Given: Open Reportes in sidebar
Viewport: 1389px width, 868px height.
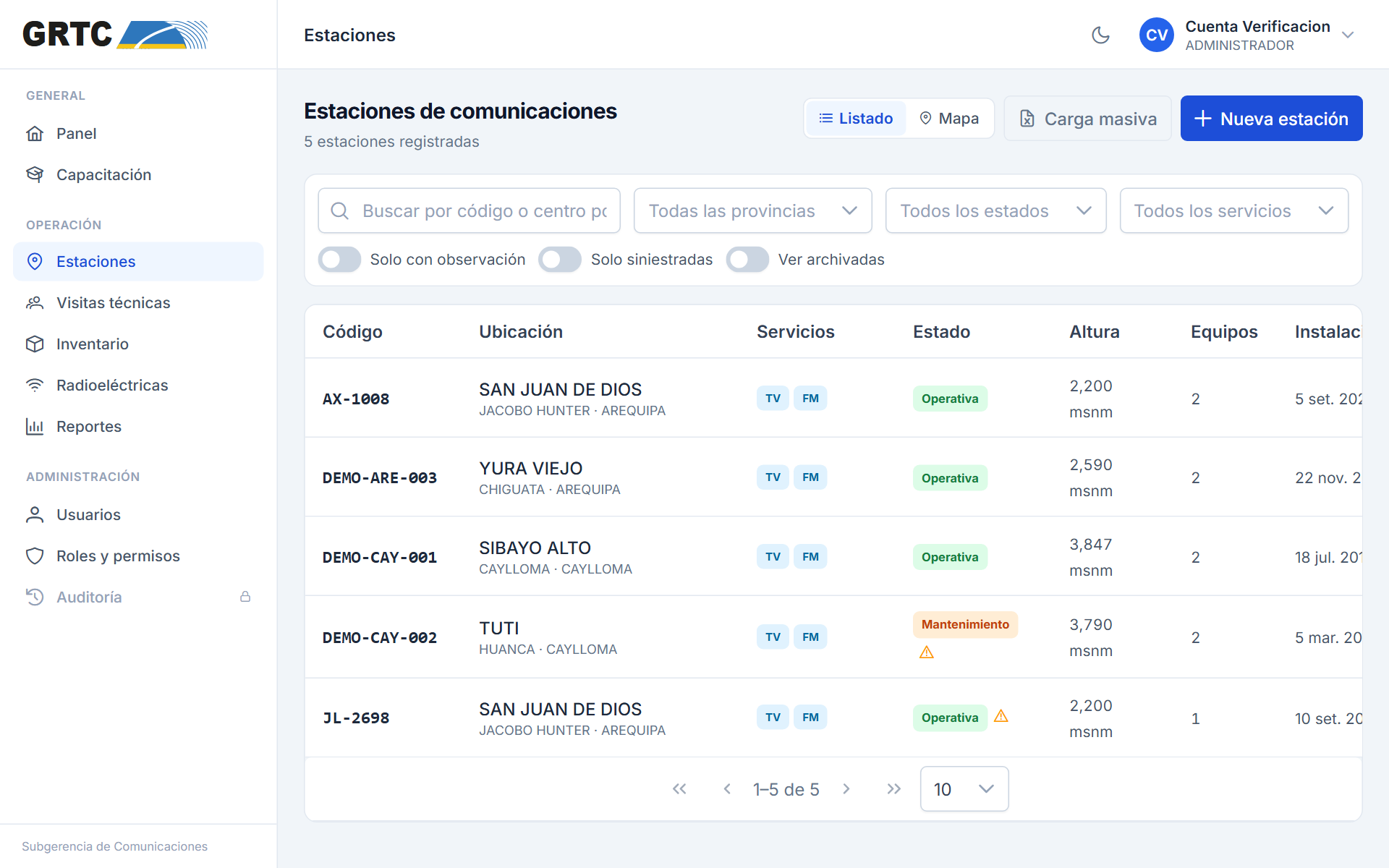Looking at the screenshot, I should [x=138, y=427].
